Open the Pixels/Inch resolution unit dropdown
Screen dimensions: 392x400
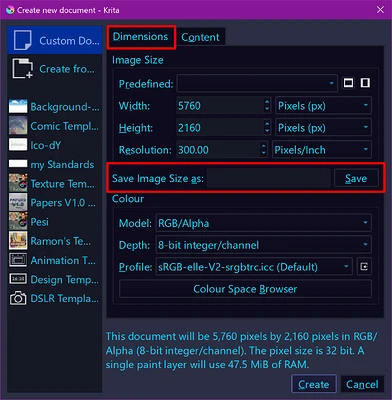coord(322,150)
